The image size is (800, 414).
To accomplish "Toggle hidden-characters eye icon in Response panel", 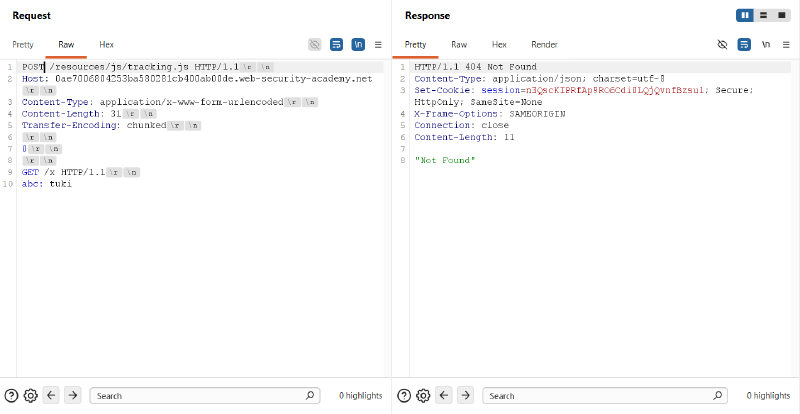I will [722, 45].
